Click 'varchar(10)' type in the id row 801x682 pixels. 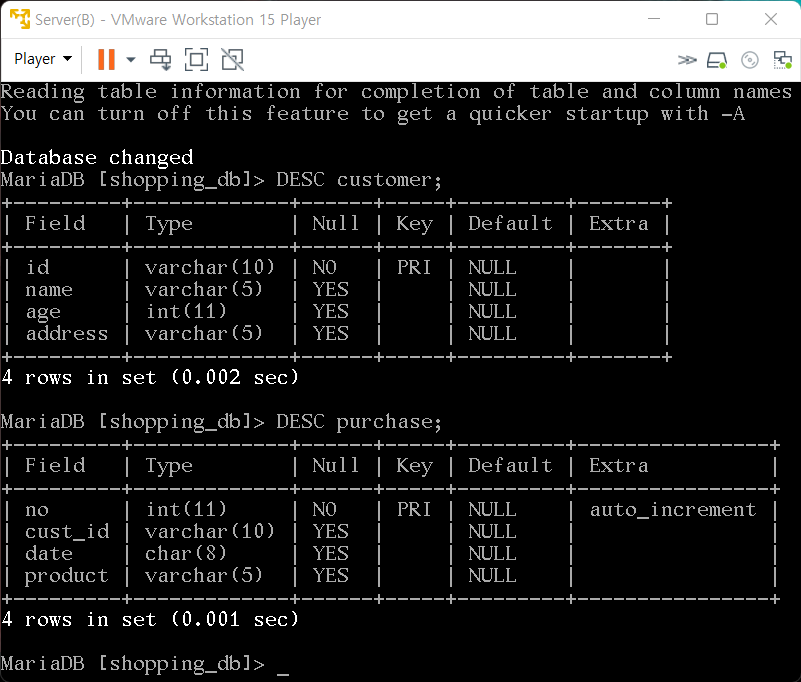click(209, 267)
